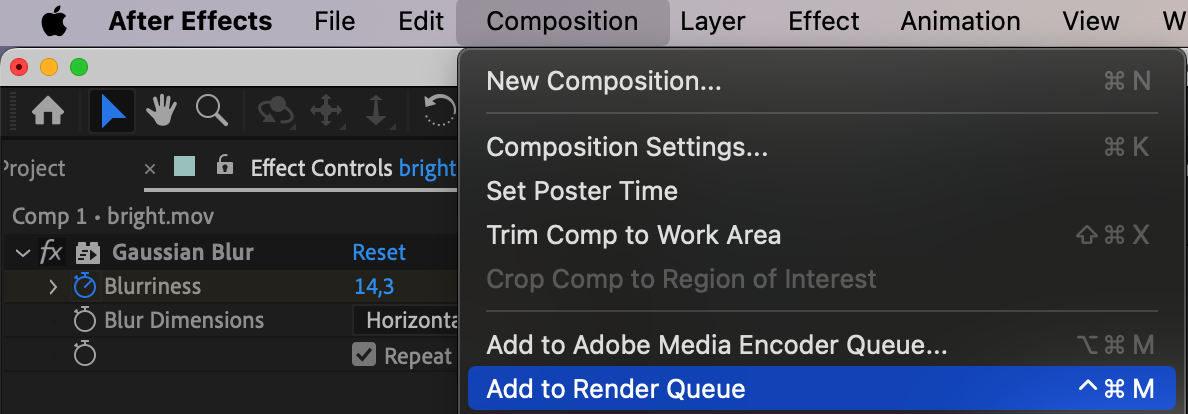Select the Pan camera tool

(x=326, y=112)
